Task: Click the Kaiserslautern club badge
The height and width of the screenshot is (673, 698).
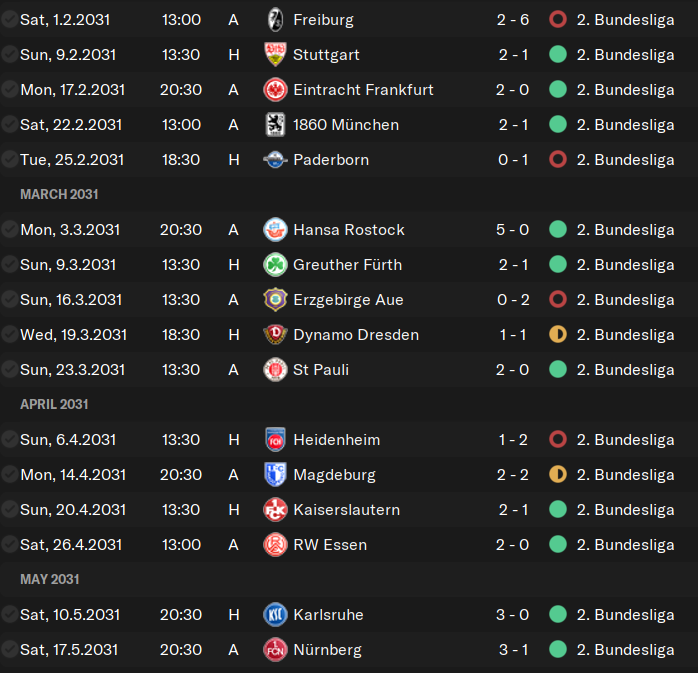Action: [276, 509]
